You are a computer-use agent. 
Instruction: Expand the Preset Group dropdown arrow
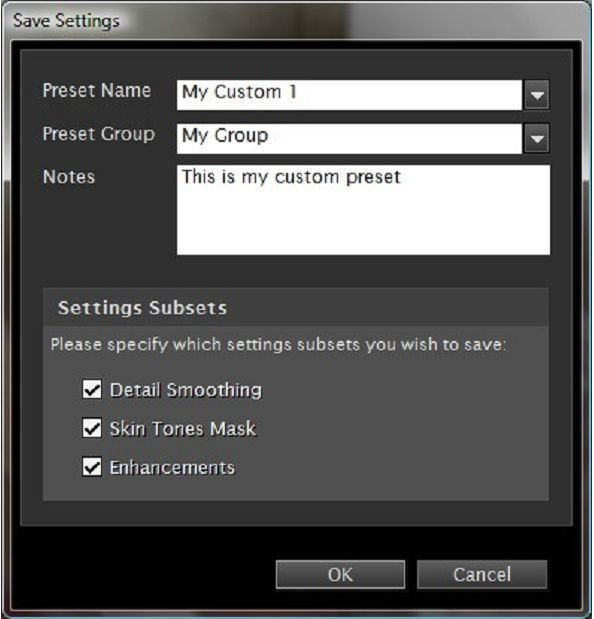(x=537, y=139)
